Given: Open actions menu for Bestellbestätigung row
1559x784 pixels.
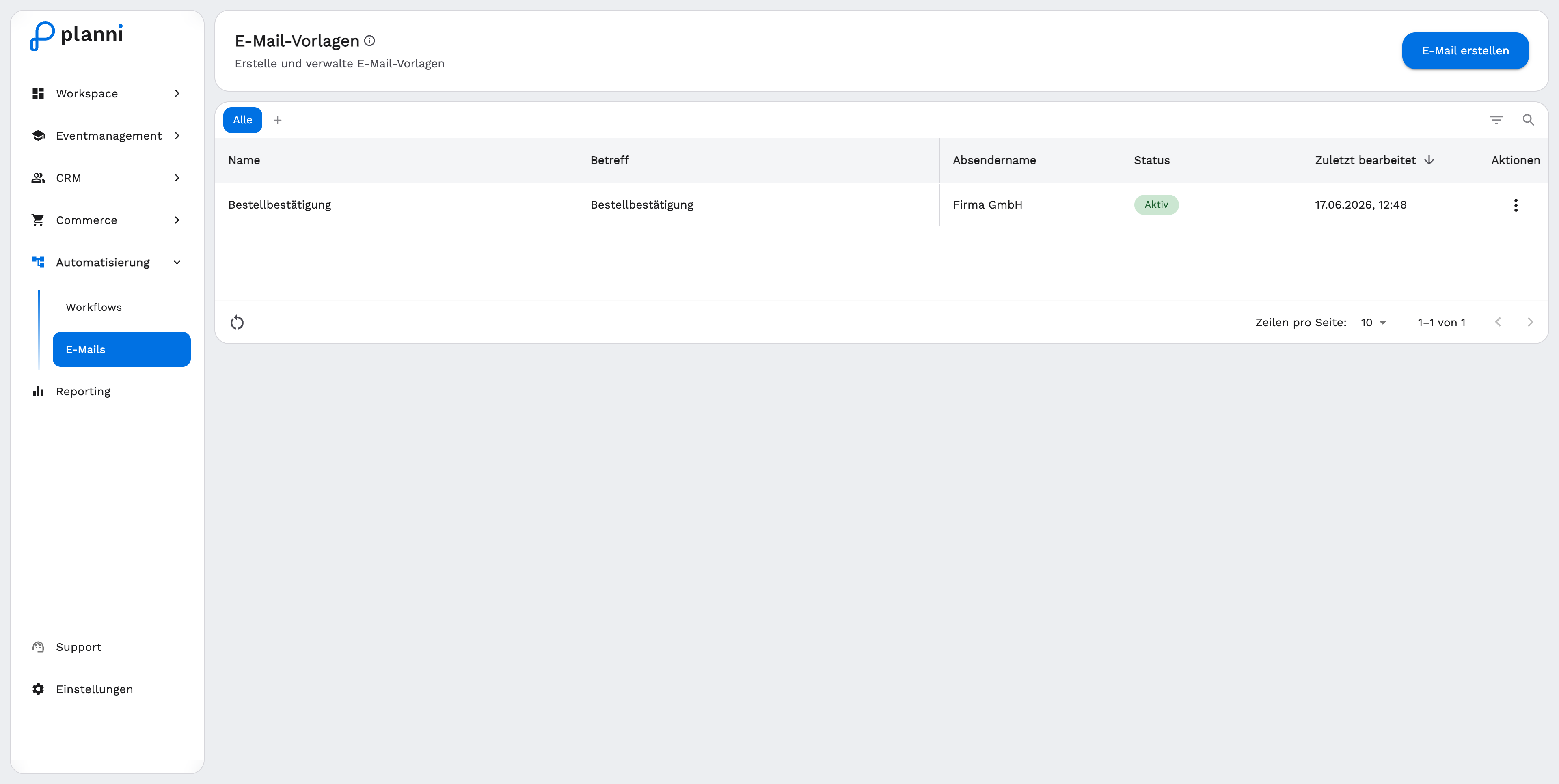Looking at the screenshot, I should point(1516,205).
